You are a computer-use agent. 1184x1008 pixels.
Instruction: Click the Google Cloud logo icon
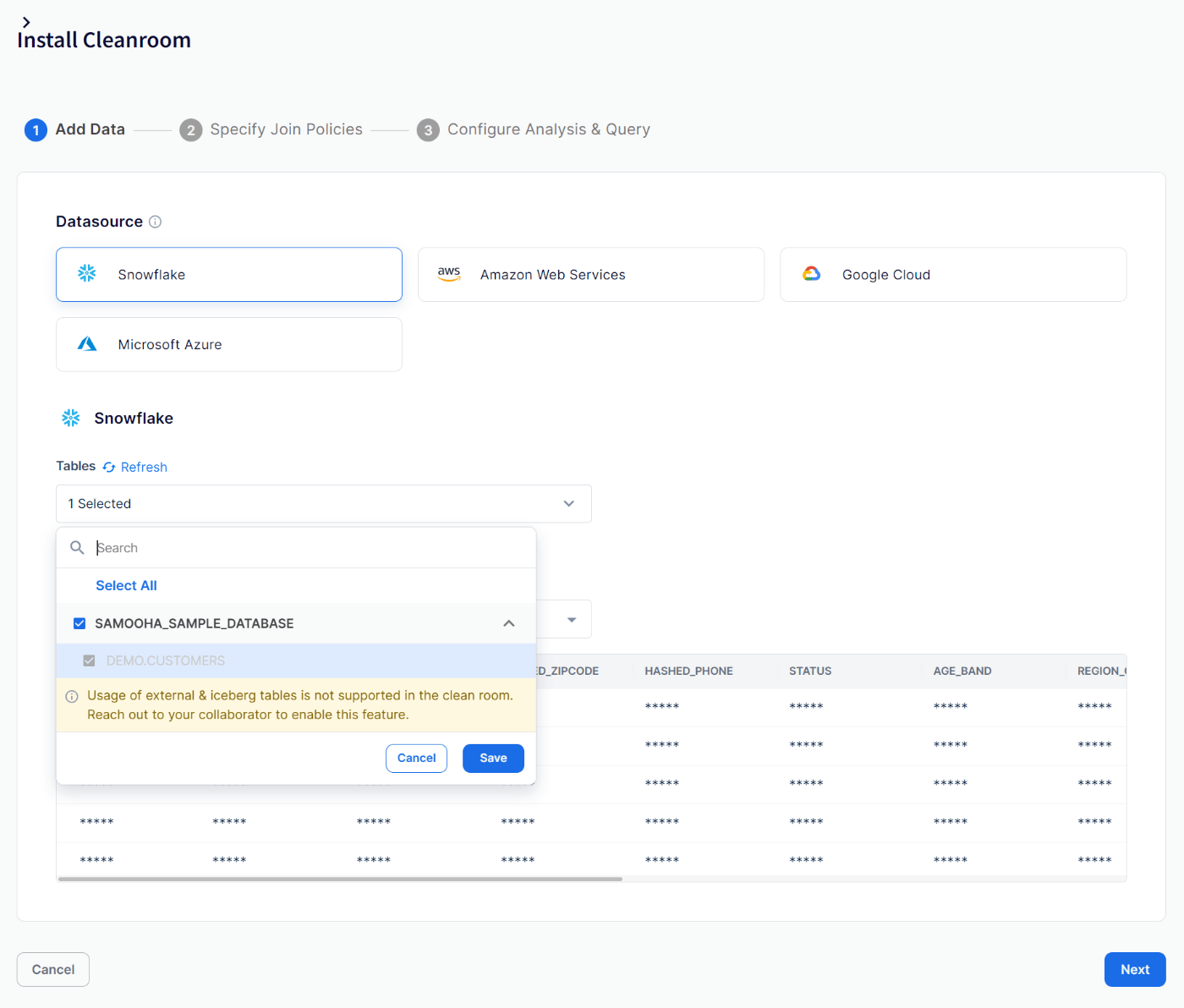pyautogui.click(x=812, y=273)
